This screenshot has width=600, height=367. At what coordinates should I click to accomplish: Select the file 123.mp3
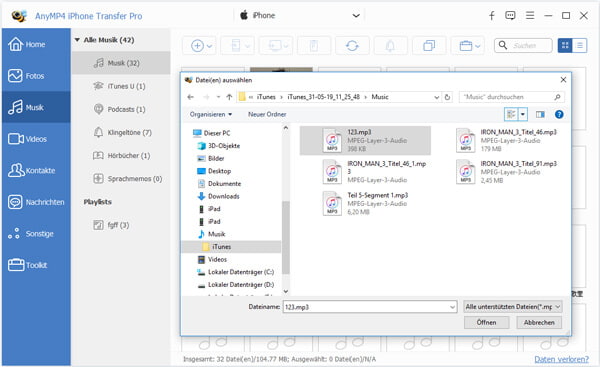pos(365,140)
